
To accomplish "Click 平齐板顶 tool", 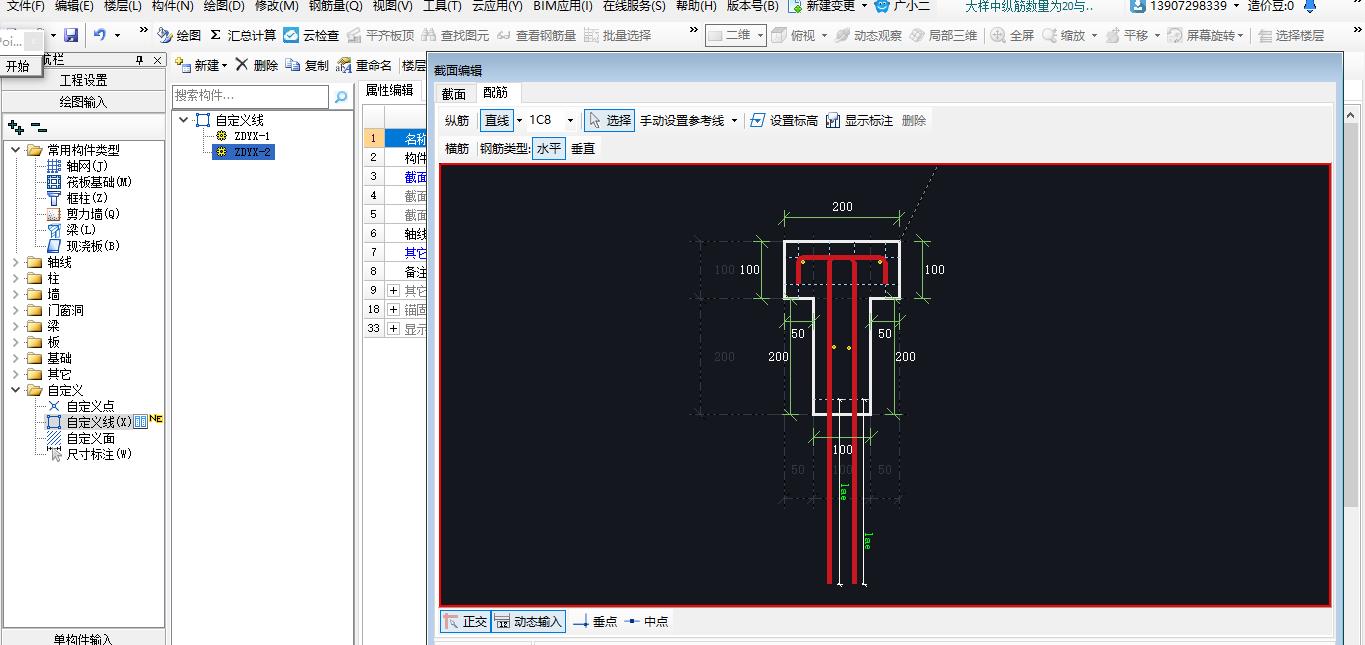I will coord(380,35).
